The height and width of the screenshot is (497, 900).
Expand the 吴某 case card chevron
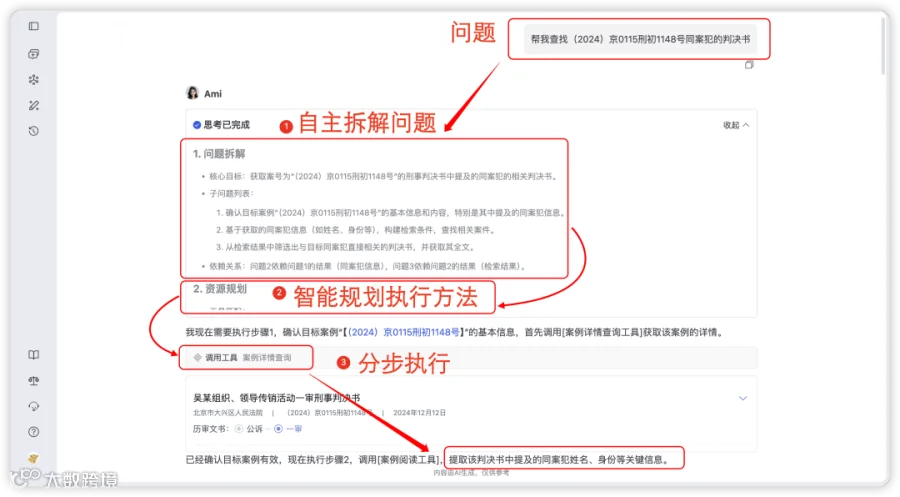pos(743,398)
